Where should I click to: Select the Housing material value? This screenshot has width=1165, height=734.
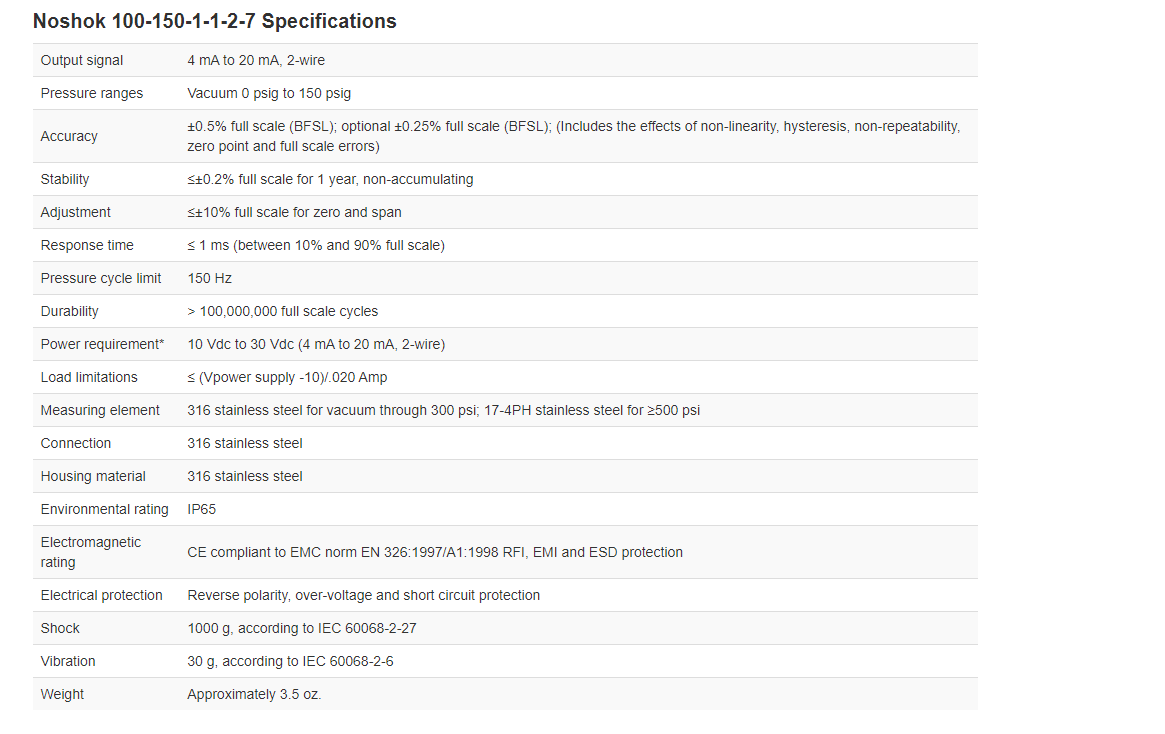(x=245, y=476)
